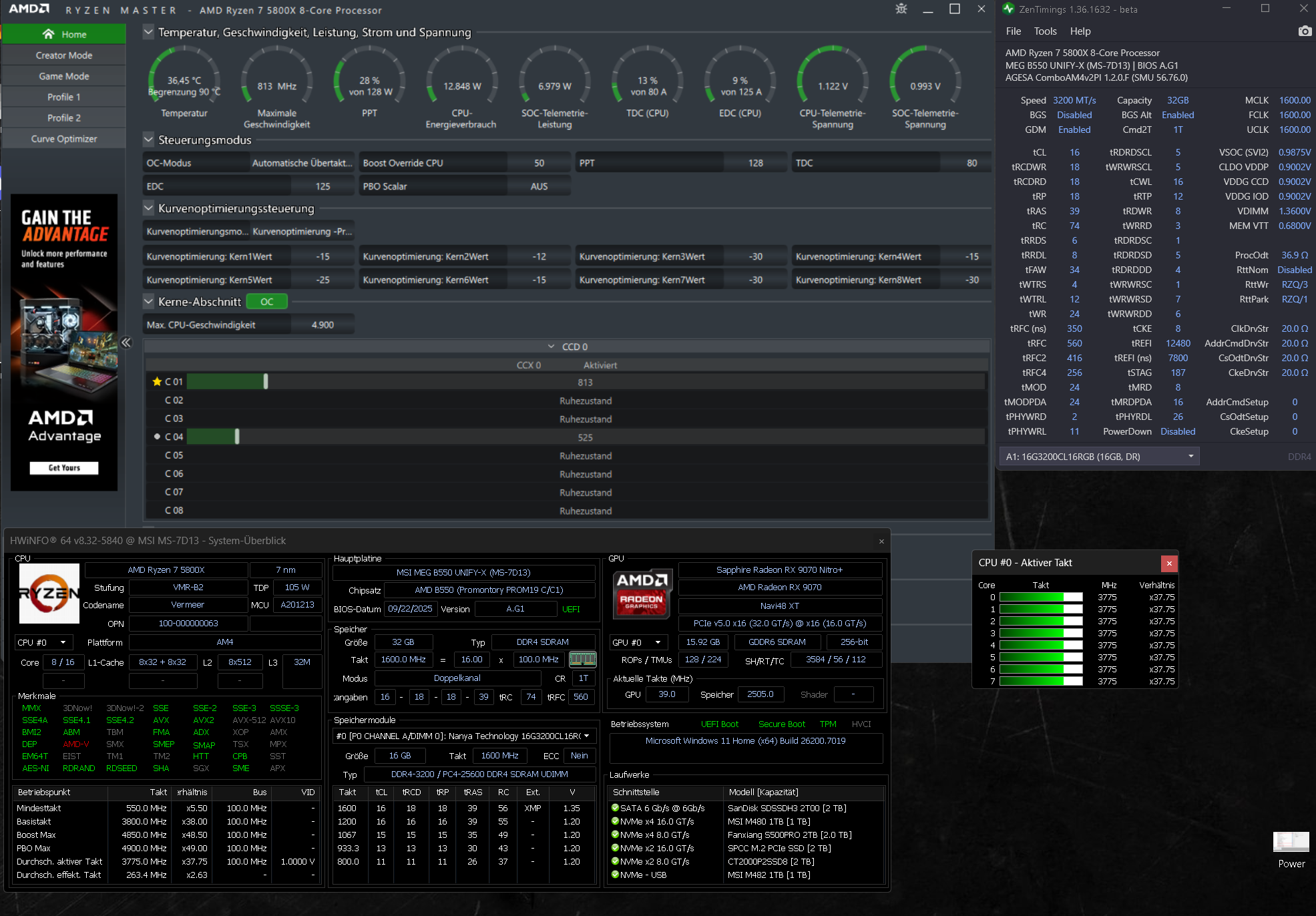Screen dimensions: 1316x916
Task: Click the gold star on core C 01
Action: click(157, 382)
